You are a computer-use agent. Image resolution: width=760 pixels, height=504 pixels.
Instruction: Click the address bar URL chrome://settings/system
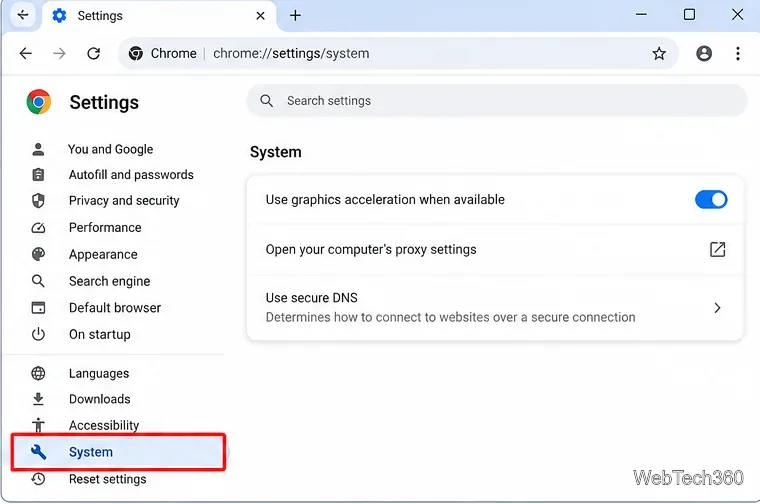(291, 53)
